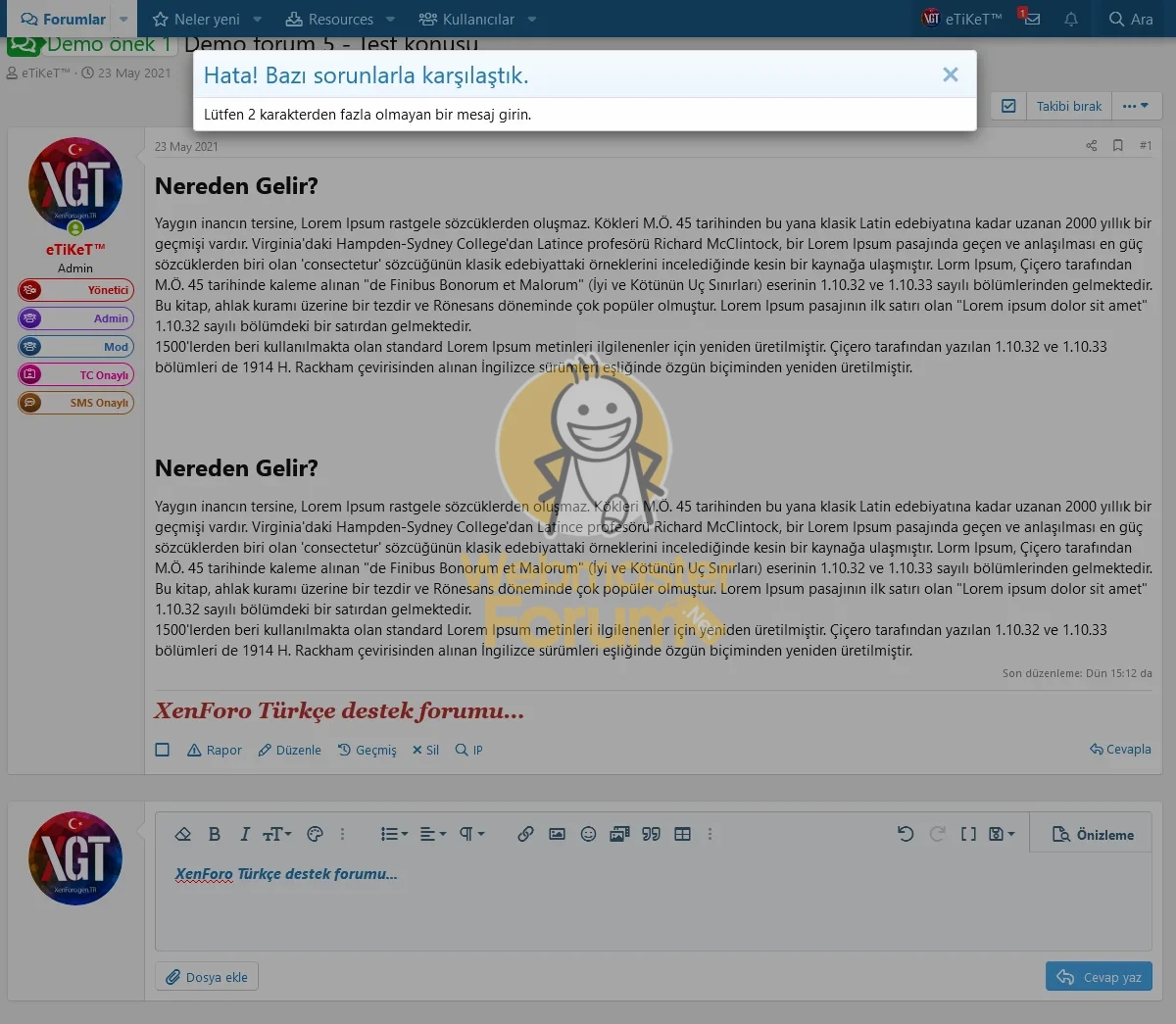Click the #1 post permalink
This screenshot has width=1176, height=1024.
[x=1146, y=146]
